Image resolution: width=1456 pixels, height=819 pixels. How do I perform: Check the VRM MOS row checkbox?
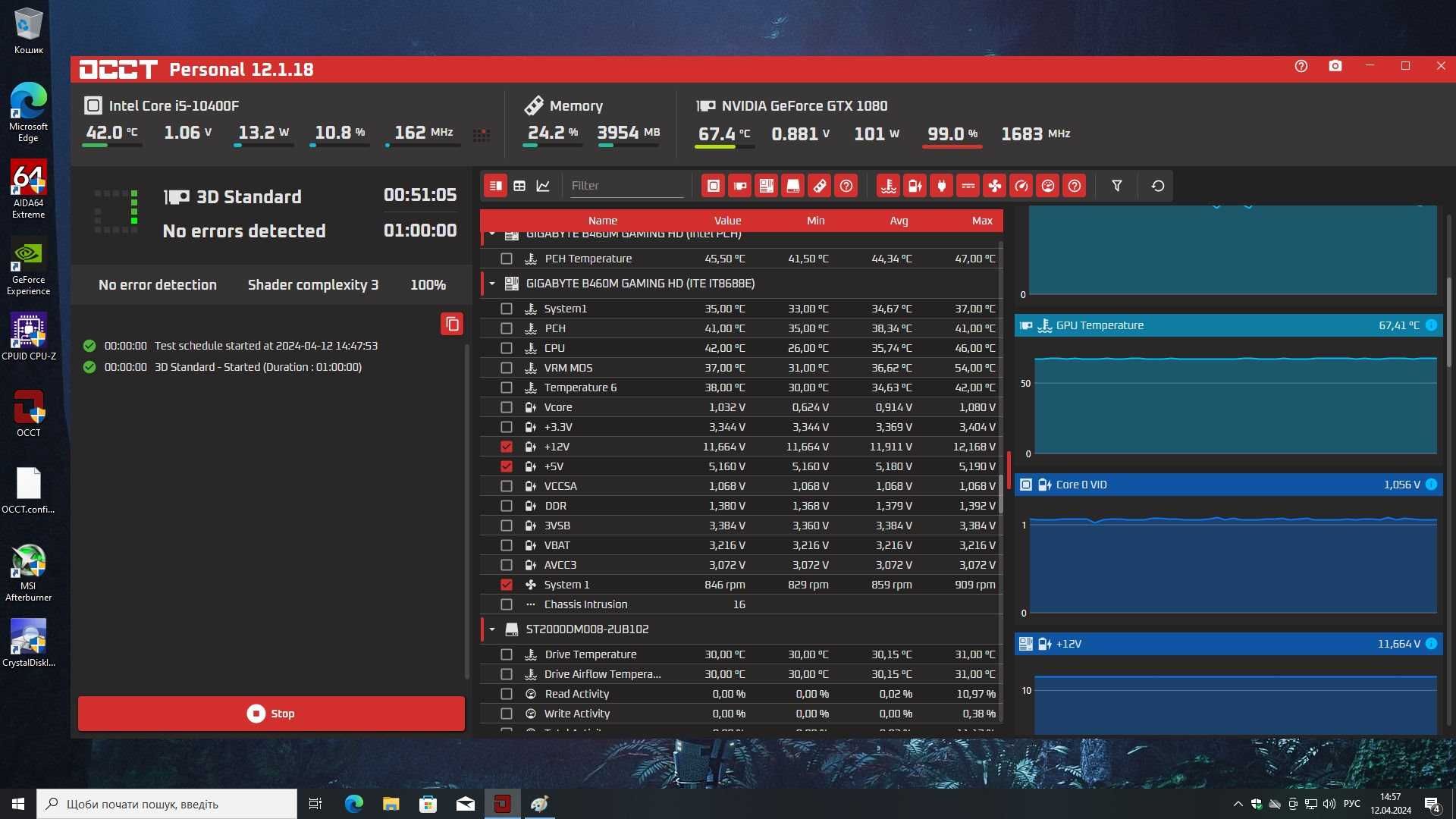(x=507, y=368)
